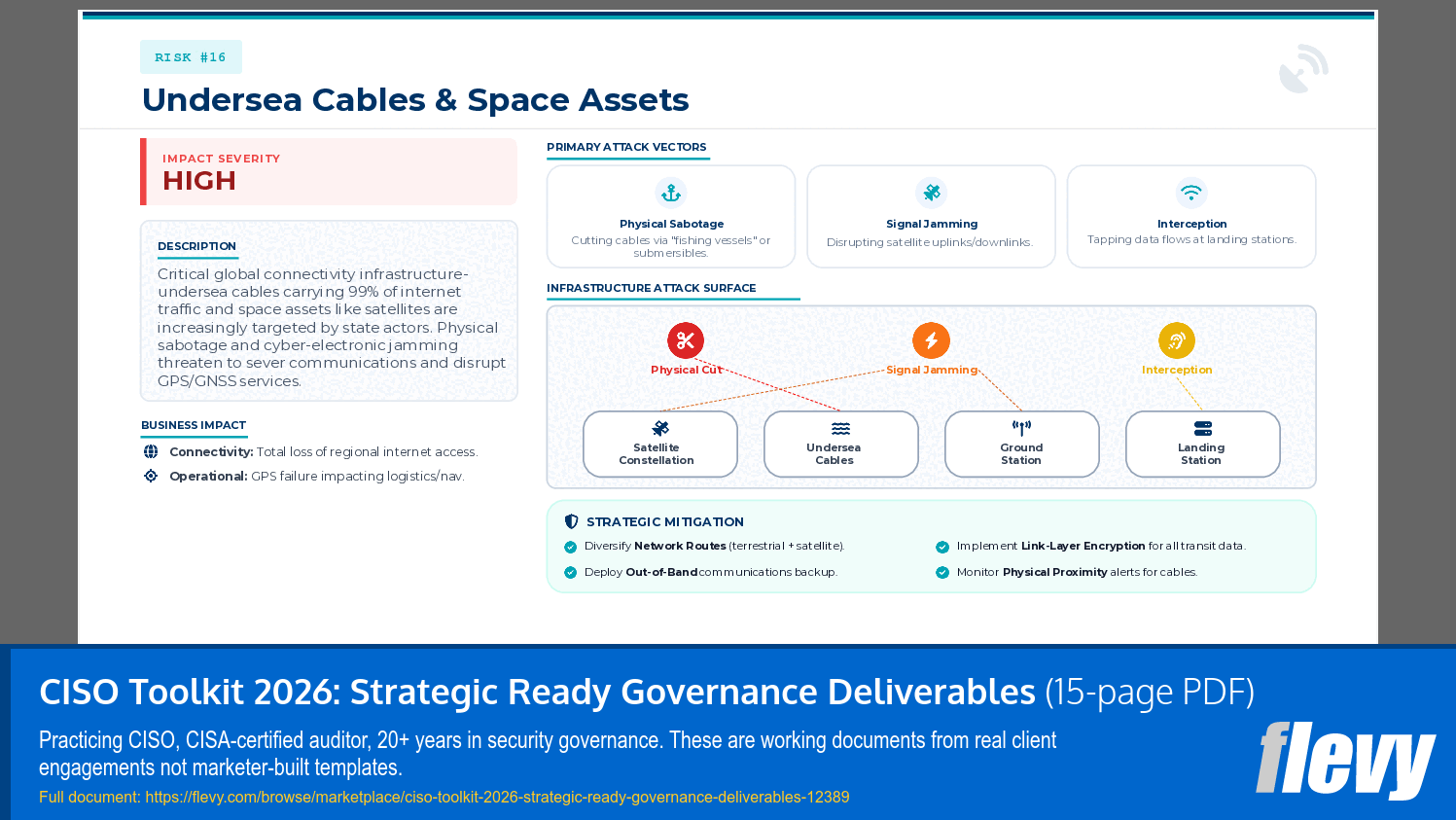Select the Interception attack vector card

pos(1191,216)
